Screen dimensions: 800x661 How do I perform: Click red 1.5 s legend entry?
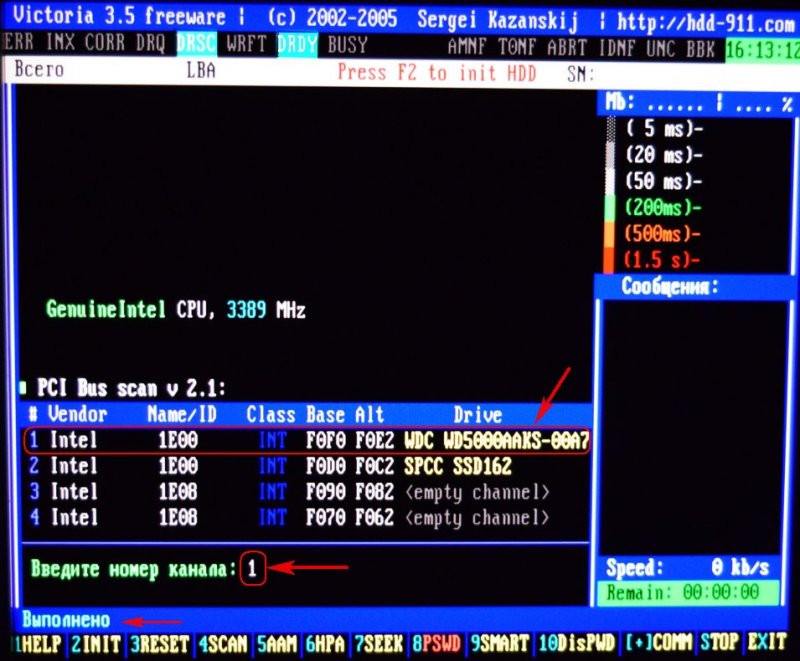(662, 260)
